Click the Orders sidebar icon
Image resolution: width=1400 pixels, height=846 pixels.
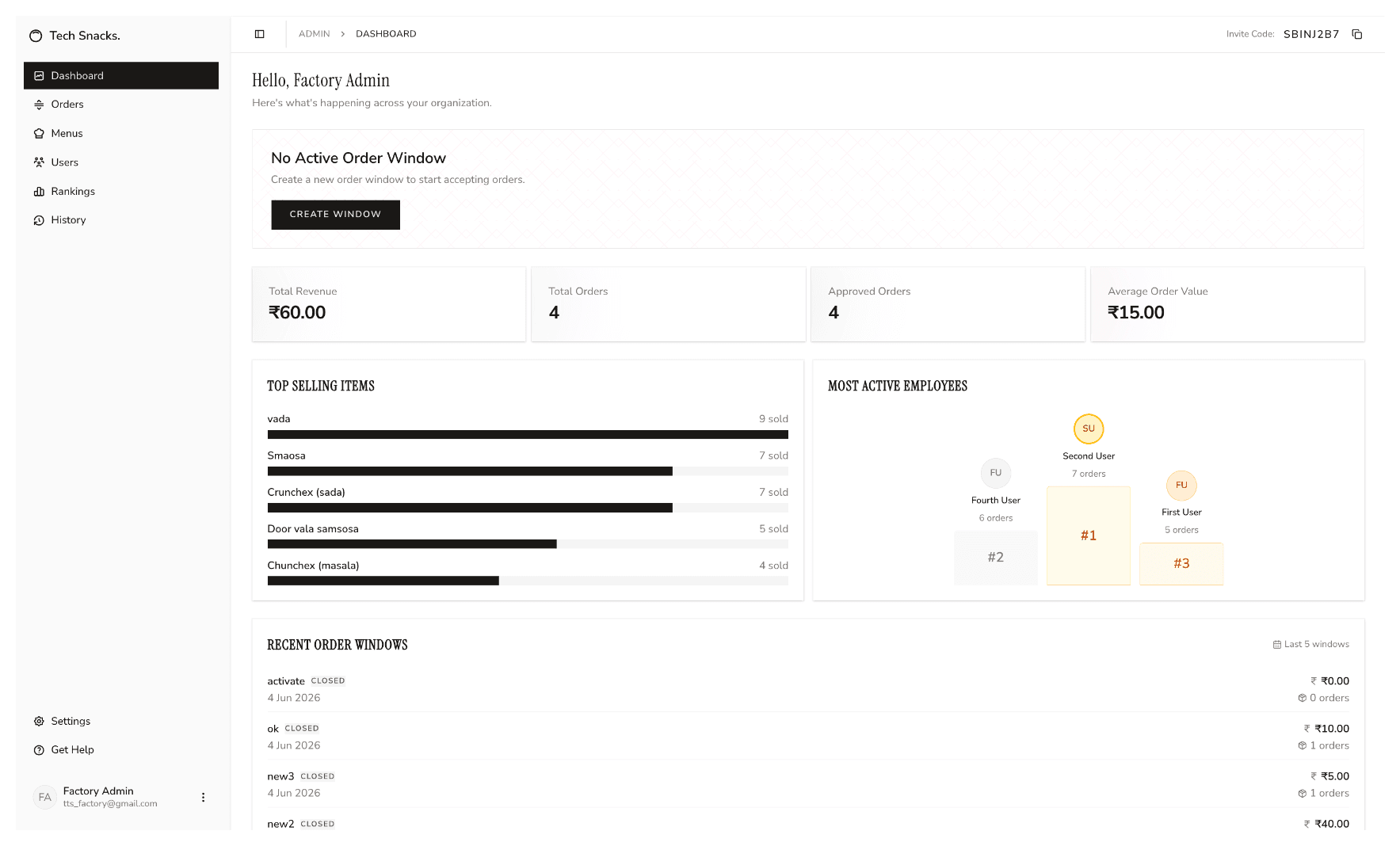(x=39, y=105)
